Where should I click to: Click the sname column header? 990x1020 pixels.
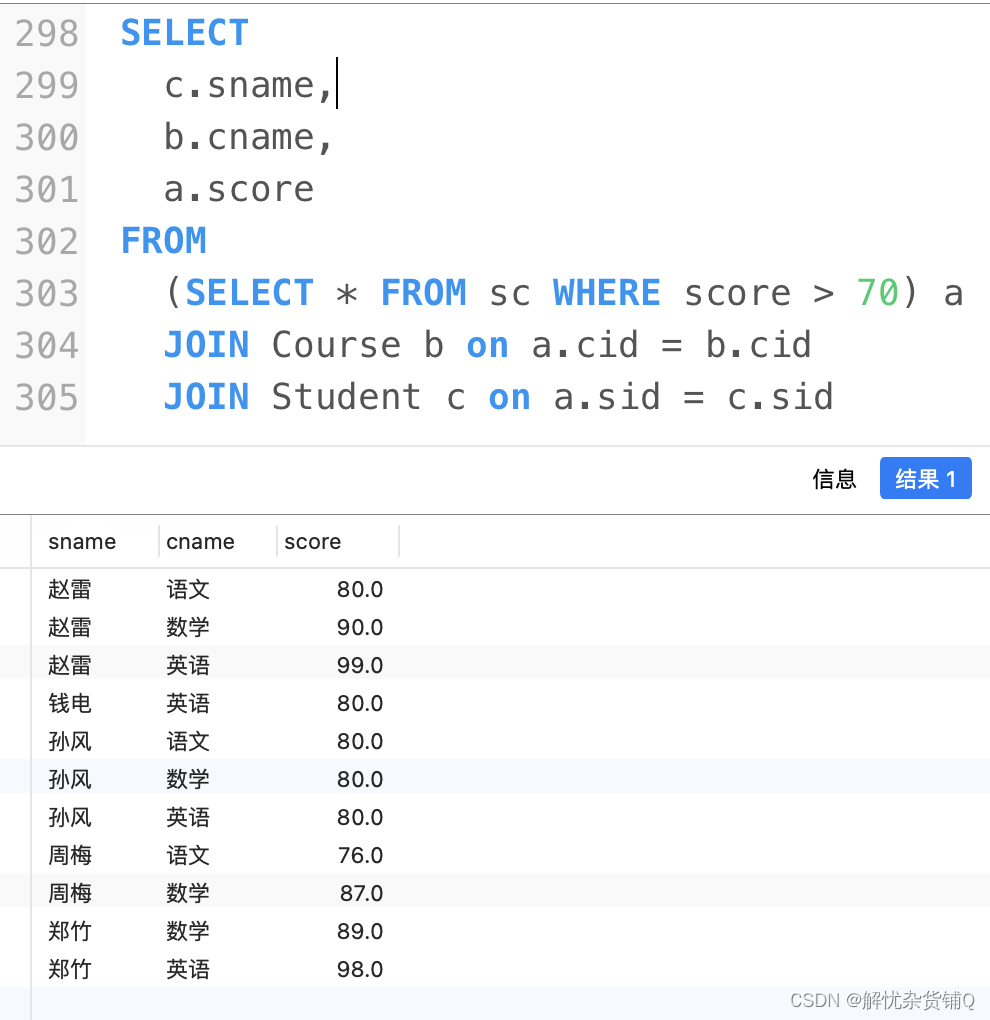click(x=82, y=541)
